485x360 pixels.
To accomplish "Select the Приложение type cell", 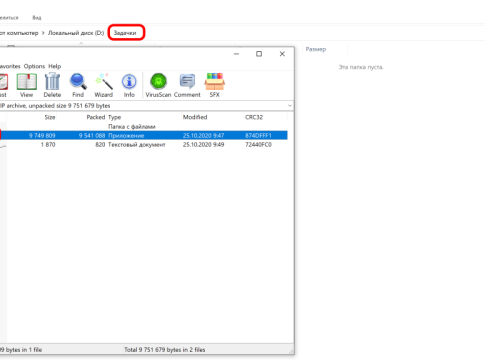I will click(126, 135).
